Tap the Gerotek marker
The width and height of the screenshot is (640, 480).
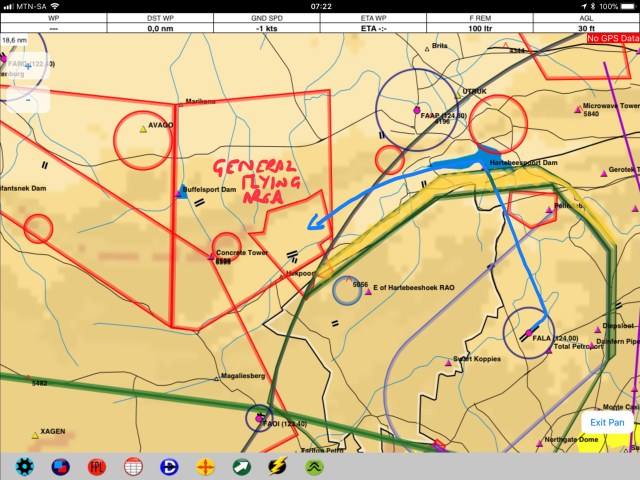604,174
